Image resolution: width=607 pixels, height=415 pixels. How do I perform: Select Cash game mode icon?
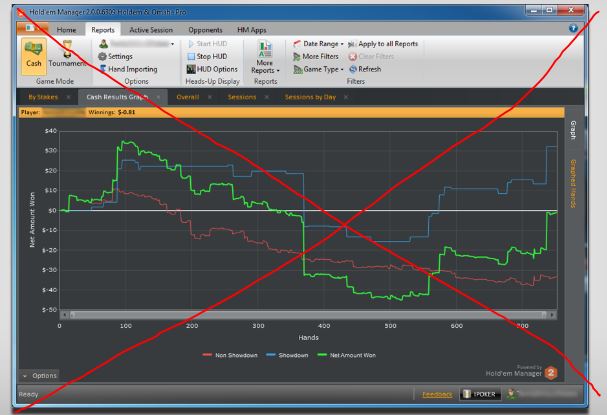click(x=34, y=56)
